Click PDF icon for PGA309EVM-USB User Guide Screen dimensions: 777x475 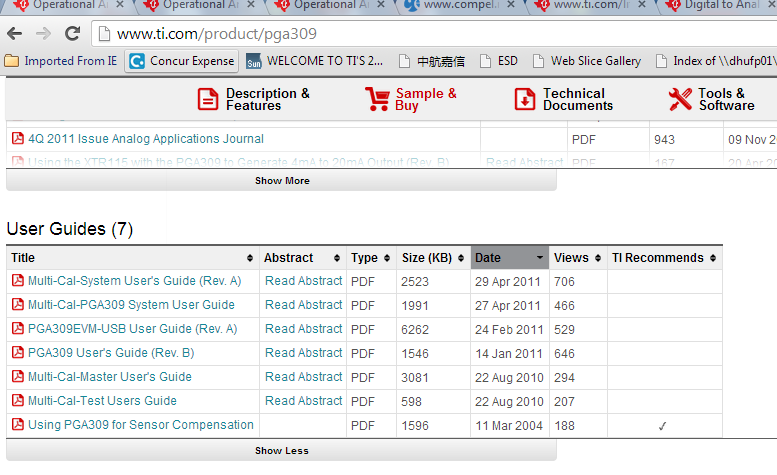tap(17, 328)
